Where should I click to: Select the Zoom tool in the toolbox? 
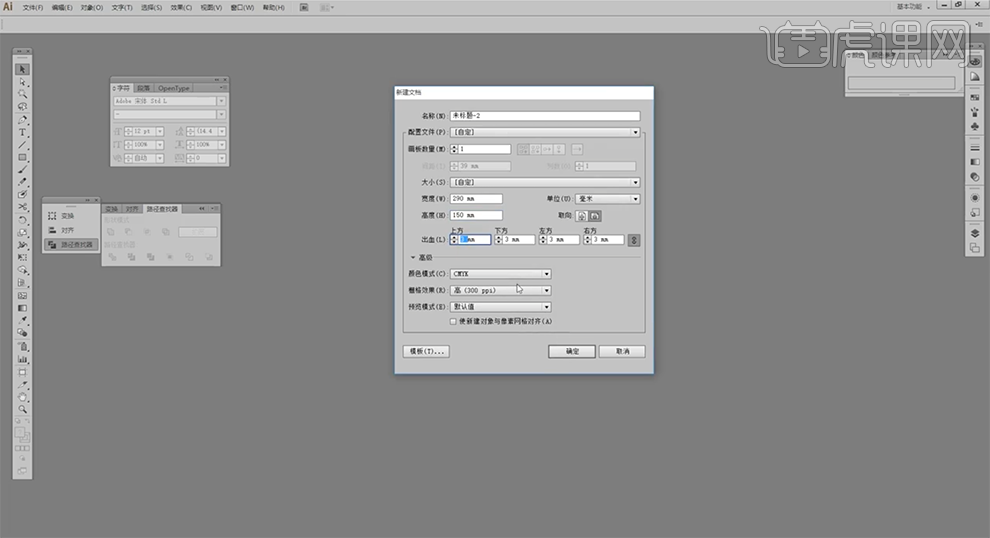(x=22, y=410)
